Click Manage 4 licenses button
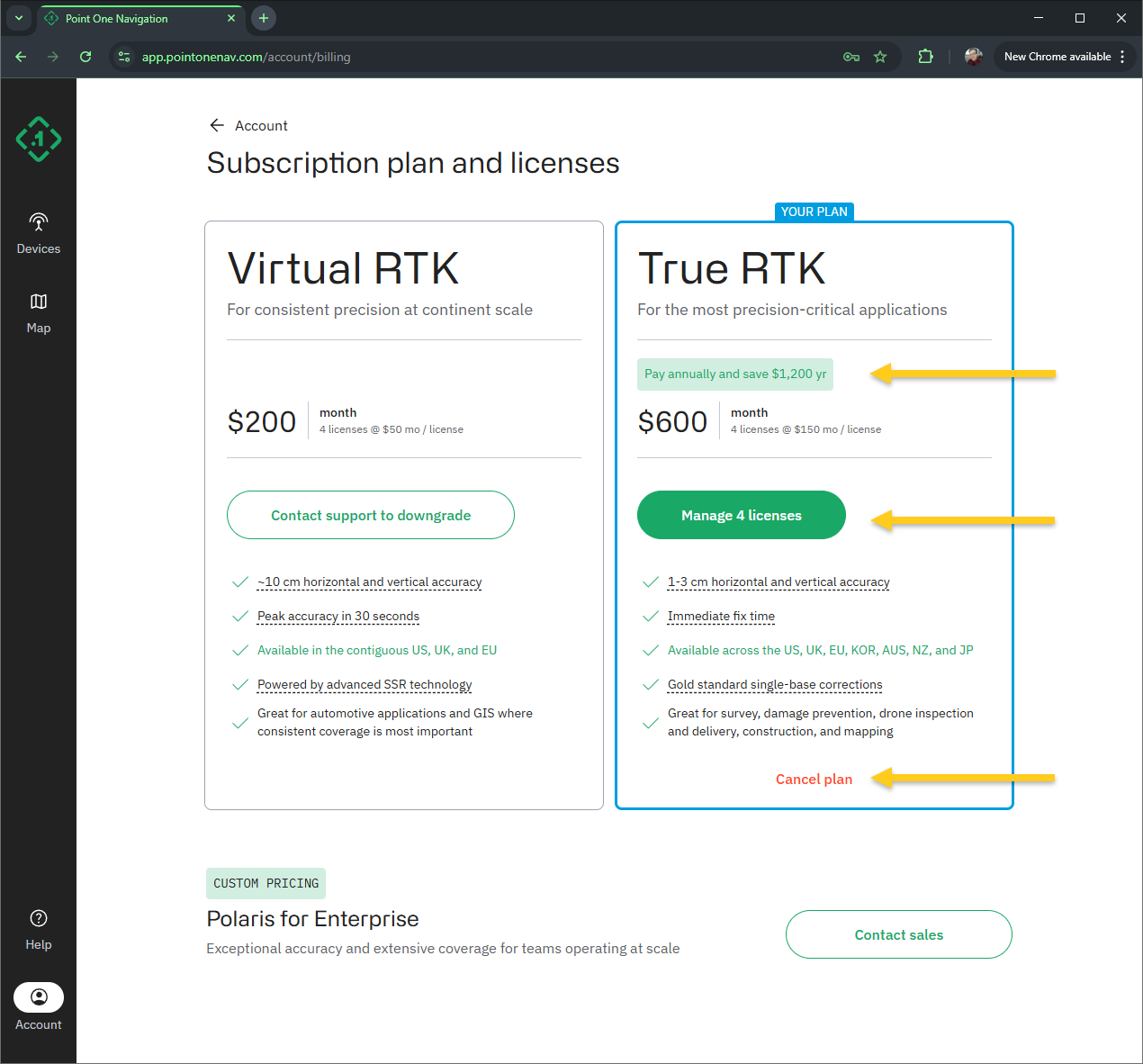The image size is (1143, 1064). click(742, 515)
